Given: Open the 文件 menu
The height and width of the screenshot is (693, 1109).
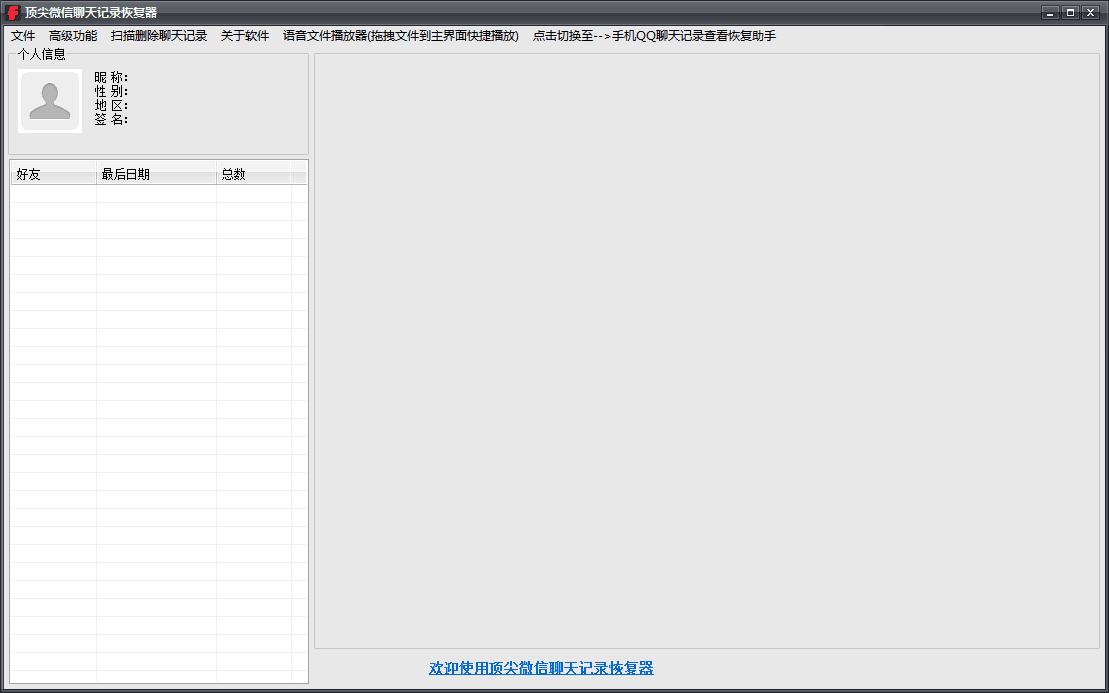Looking at the screenshot, I should tap(23, 36).
